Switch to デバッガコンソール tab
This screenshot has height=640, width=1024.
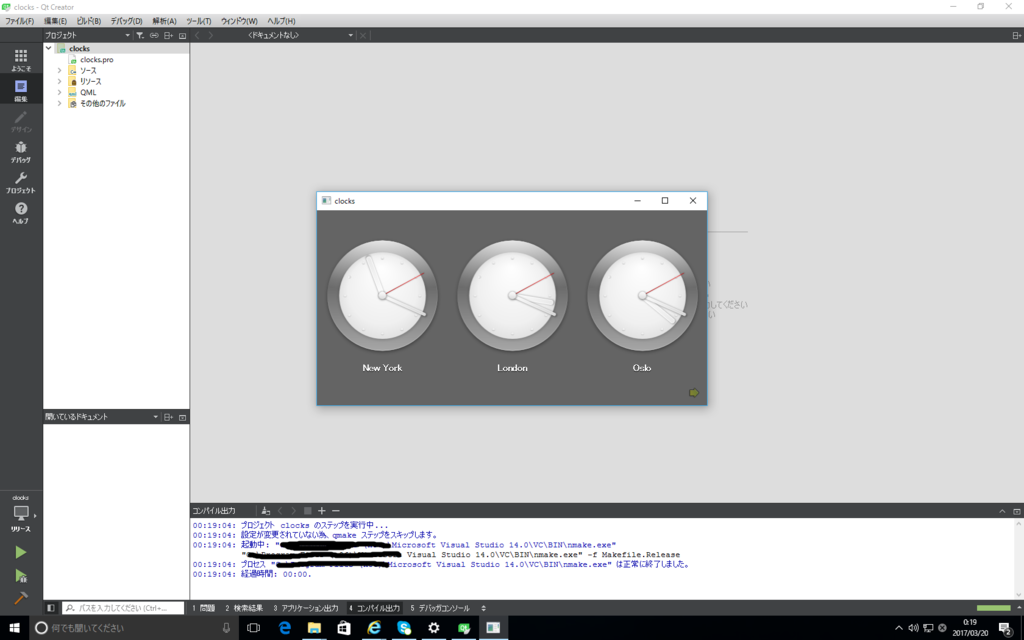point(440,608)
